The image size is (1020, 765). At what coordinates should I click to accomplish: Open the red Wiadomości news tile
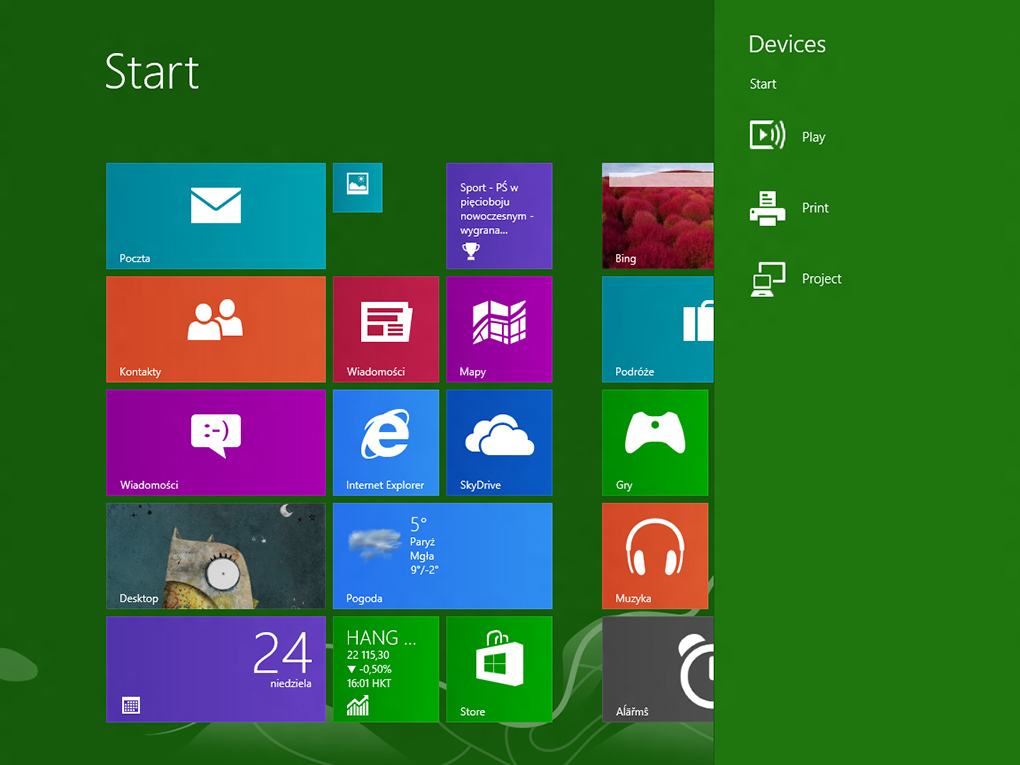pyautogui.click(x=385, y=329)
